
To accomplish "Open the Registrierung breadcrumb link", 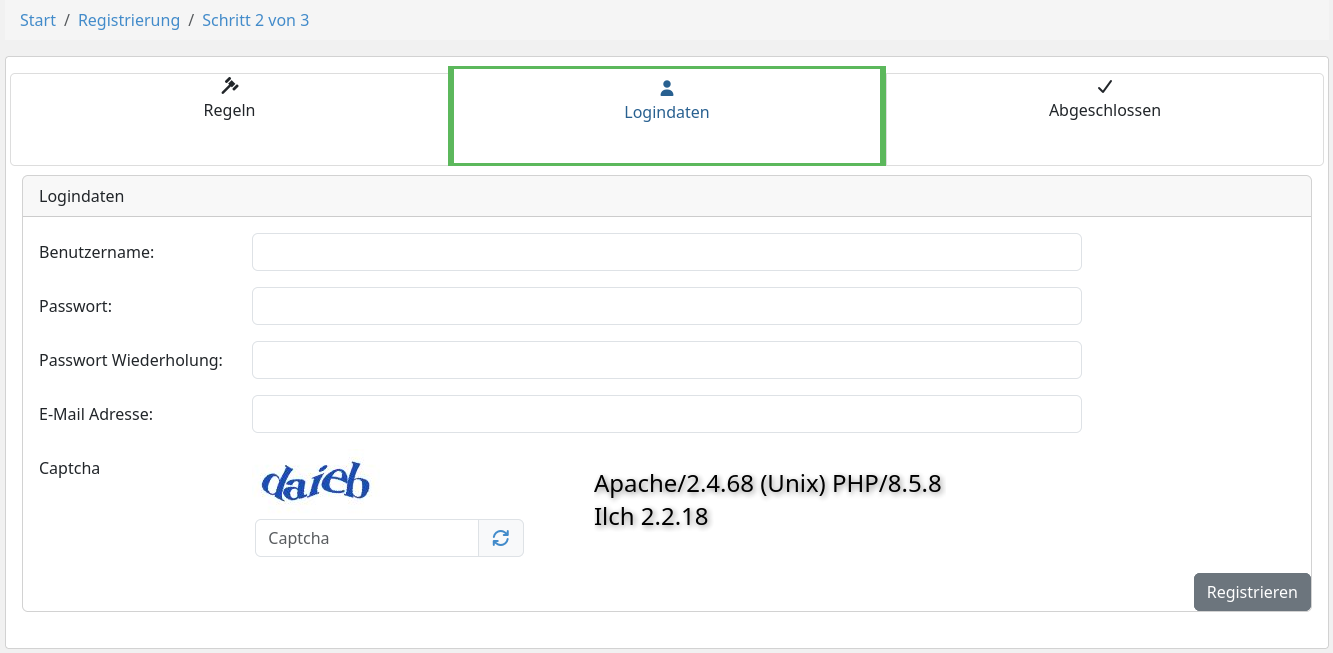I will pos(129,20).
